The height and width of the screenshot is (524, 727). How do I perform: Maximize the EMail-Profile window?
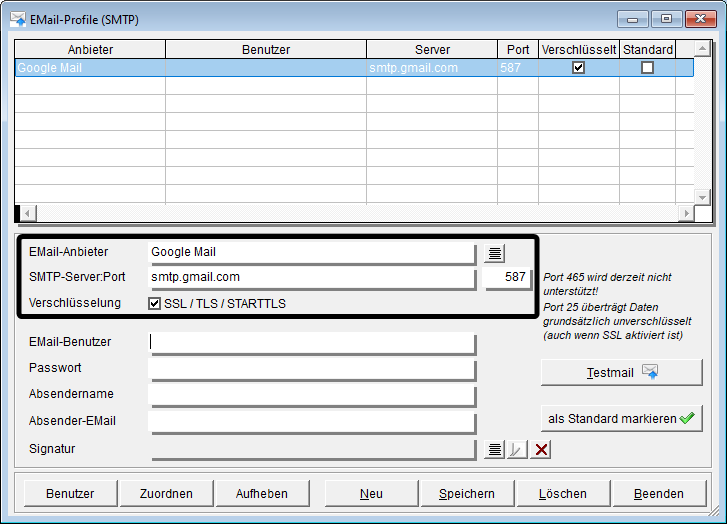[x=666, y=19]
